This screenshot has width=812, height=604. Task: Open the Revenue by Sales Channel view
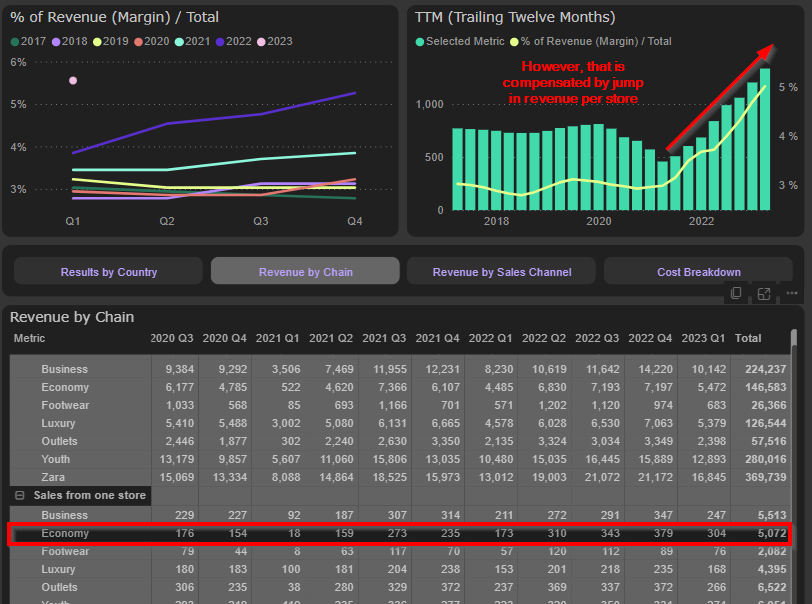point(502,272)
